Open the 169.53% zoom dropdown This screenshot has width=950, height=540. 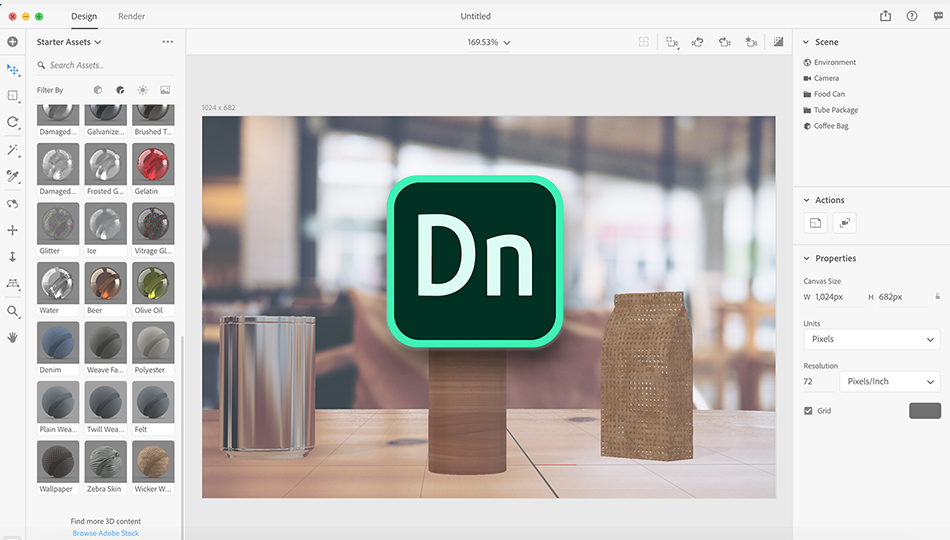[488, 42]
